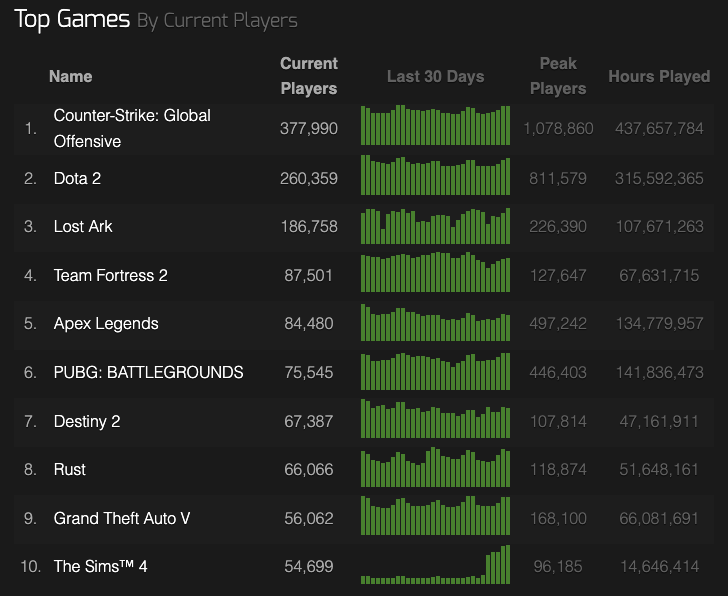The image size is (728, 596).
Task: Click rank number 5. beside Apex Legends
Action: click(30, 324)
